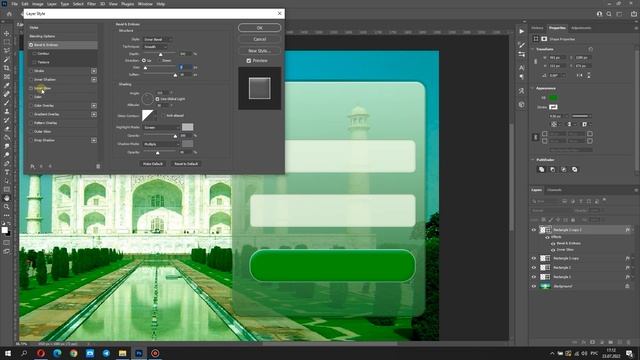This screenshot has height=360, width=640.
Task: Select the Hand tool
Action: coord(7,198)
